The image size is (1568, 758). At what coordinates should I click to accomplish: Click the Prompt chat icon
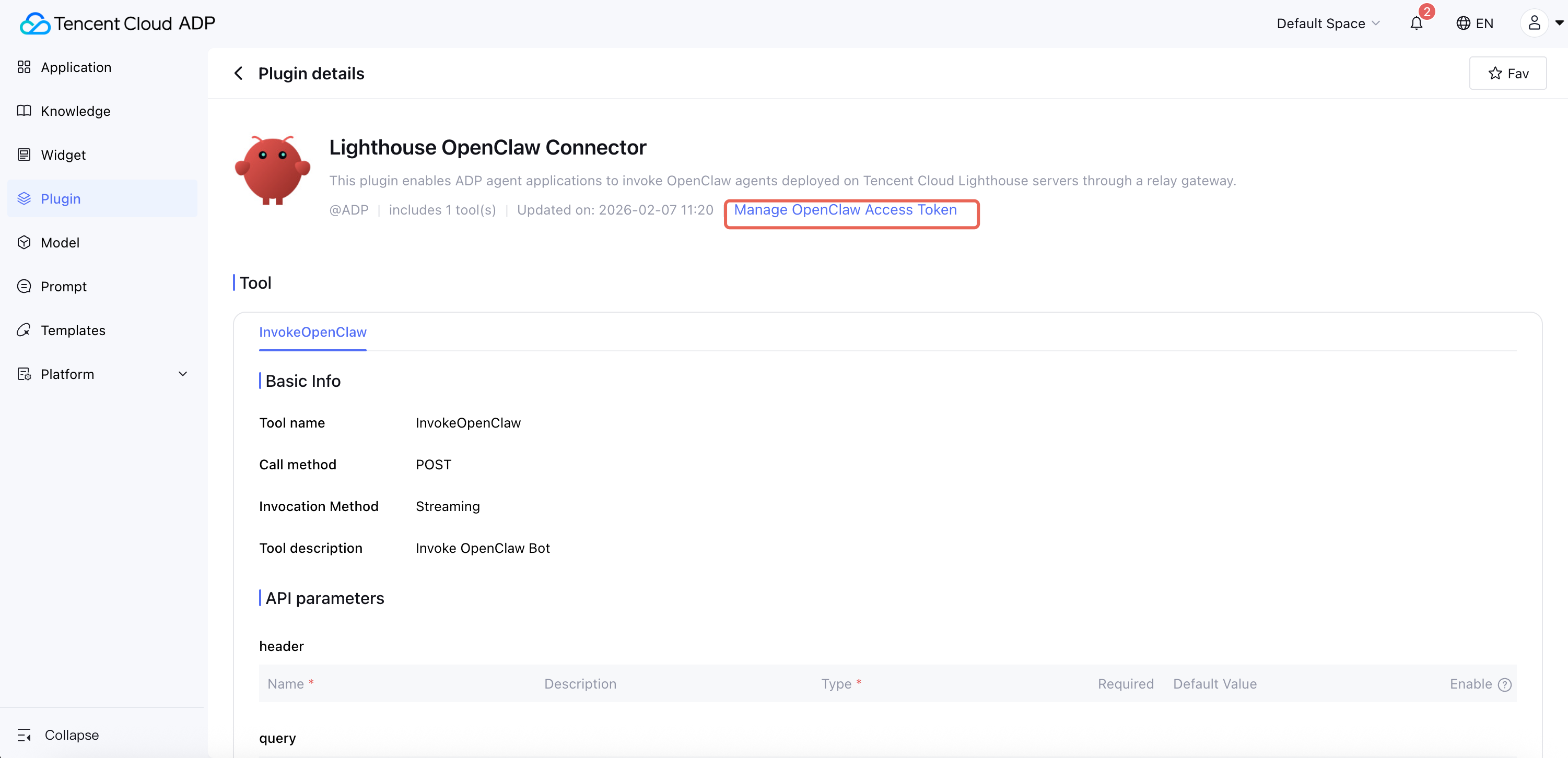click(24, 286)
